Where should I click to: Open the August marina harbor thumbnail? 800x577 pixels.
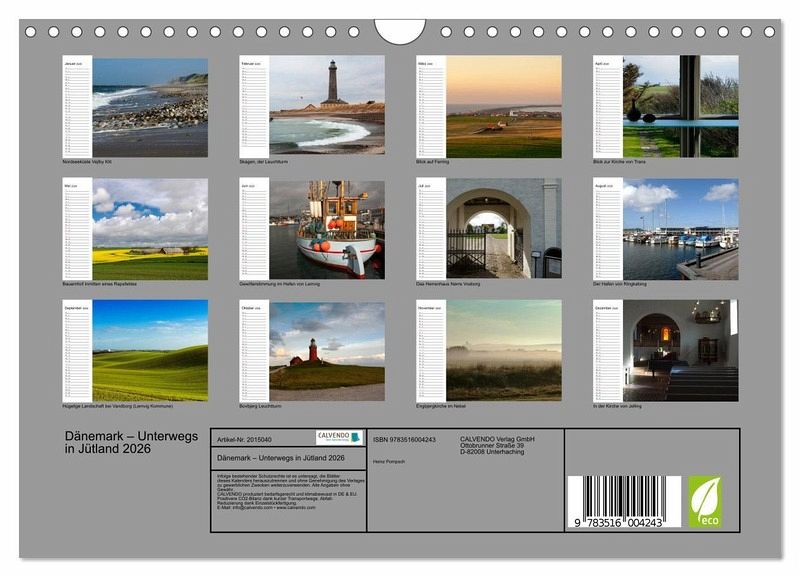(681, 229)
